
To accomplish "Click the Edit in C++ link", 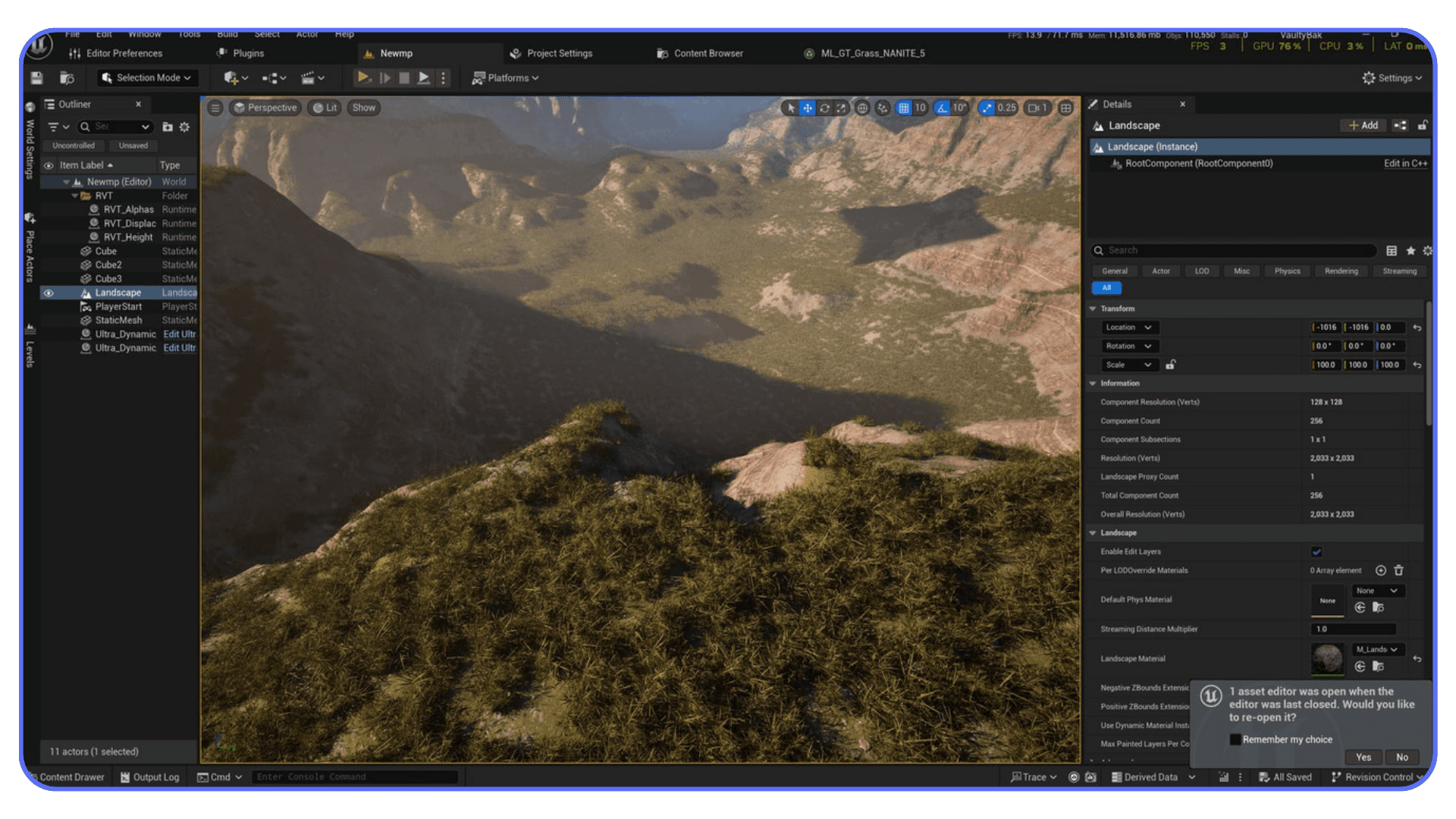I will point(1405,163).
